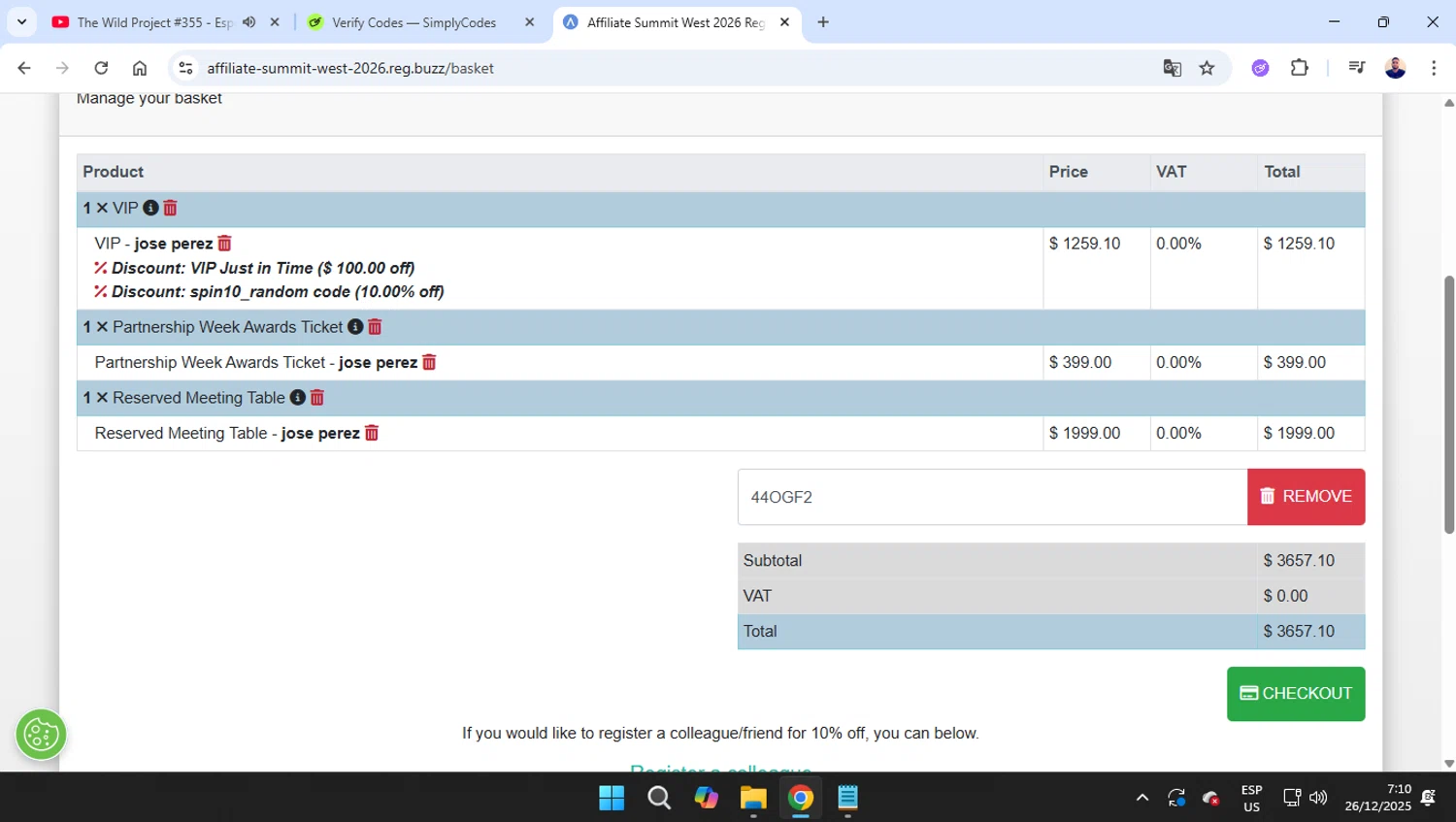
Task: Click the address bar URL
Action: 350,68
